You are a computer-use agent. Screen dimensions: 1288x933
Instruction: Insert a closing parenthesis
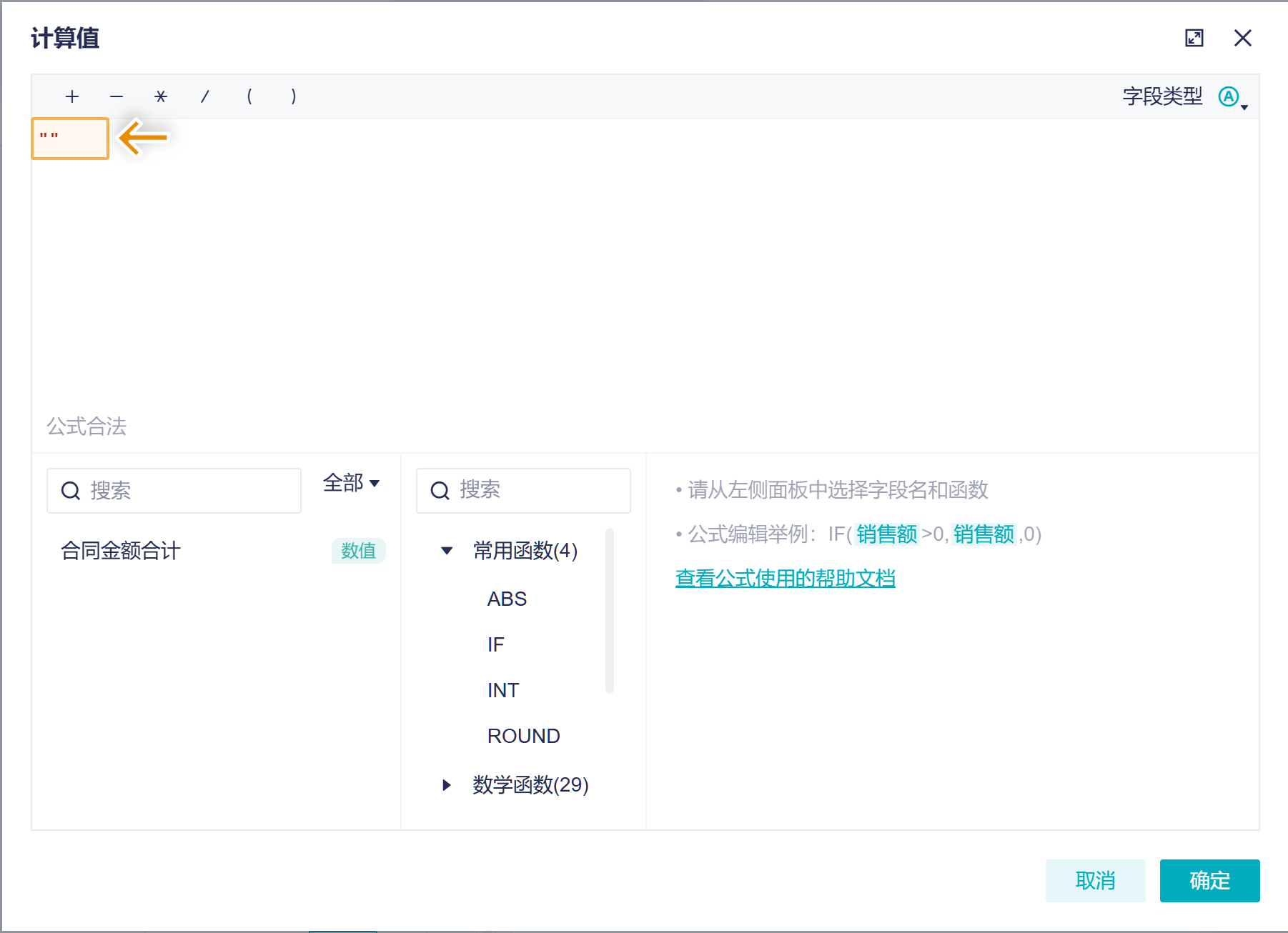[294, 96]
